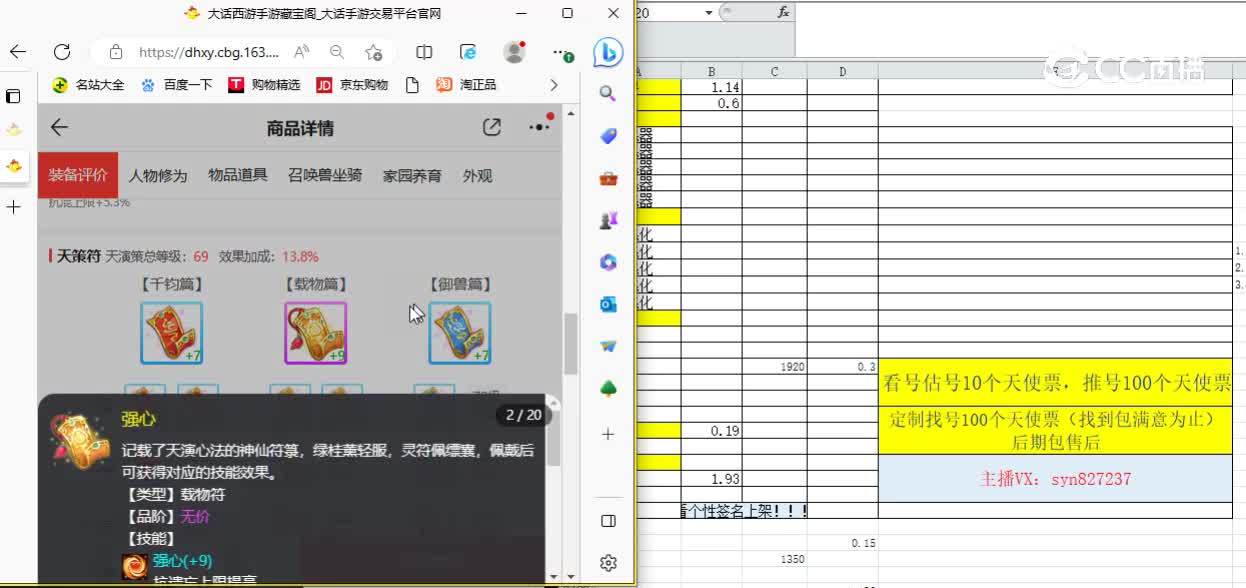Switch to 外观 tab
This screenshot has height=588, width=1246.
[477, 175]
